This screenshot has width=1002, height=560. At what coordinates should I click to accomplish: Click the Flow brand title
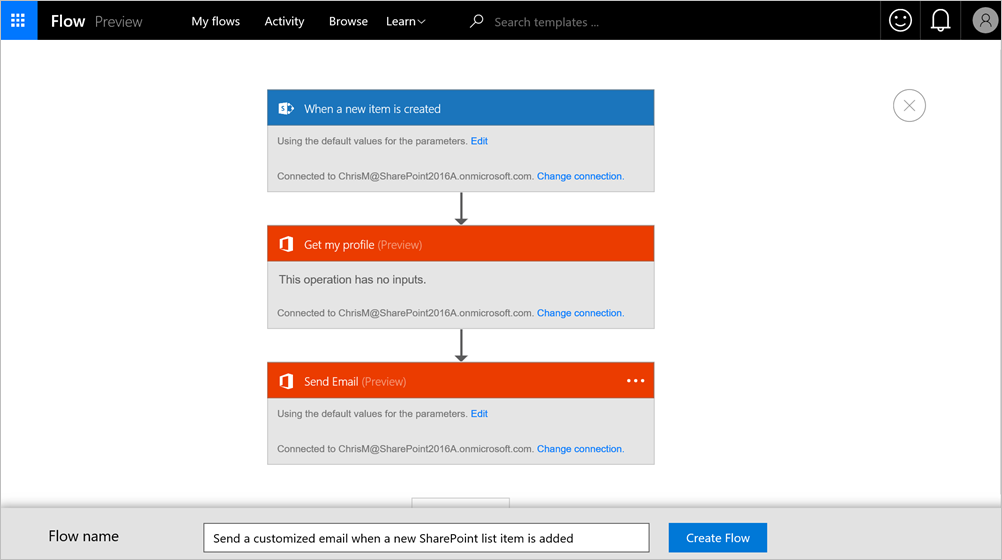point(68,21)
